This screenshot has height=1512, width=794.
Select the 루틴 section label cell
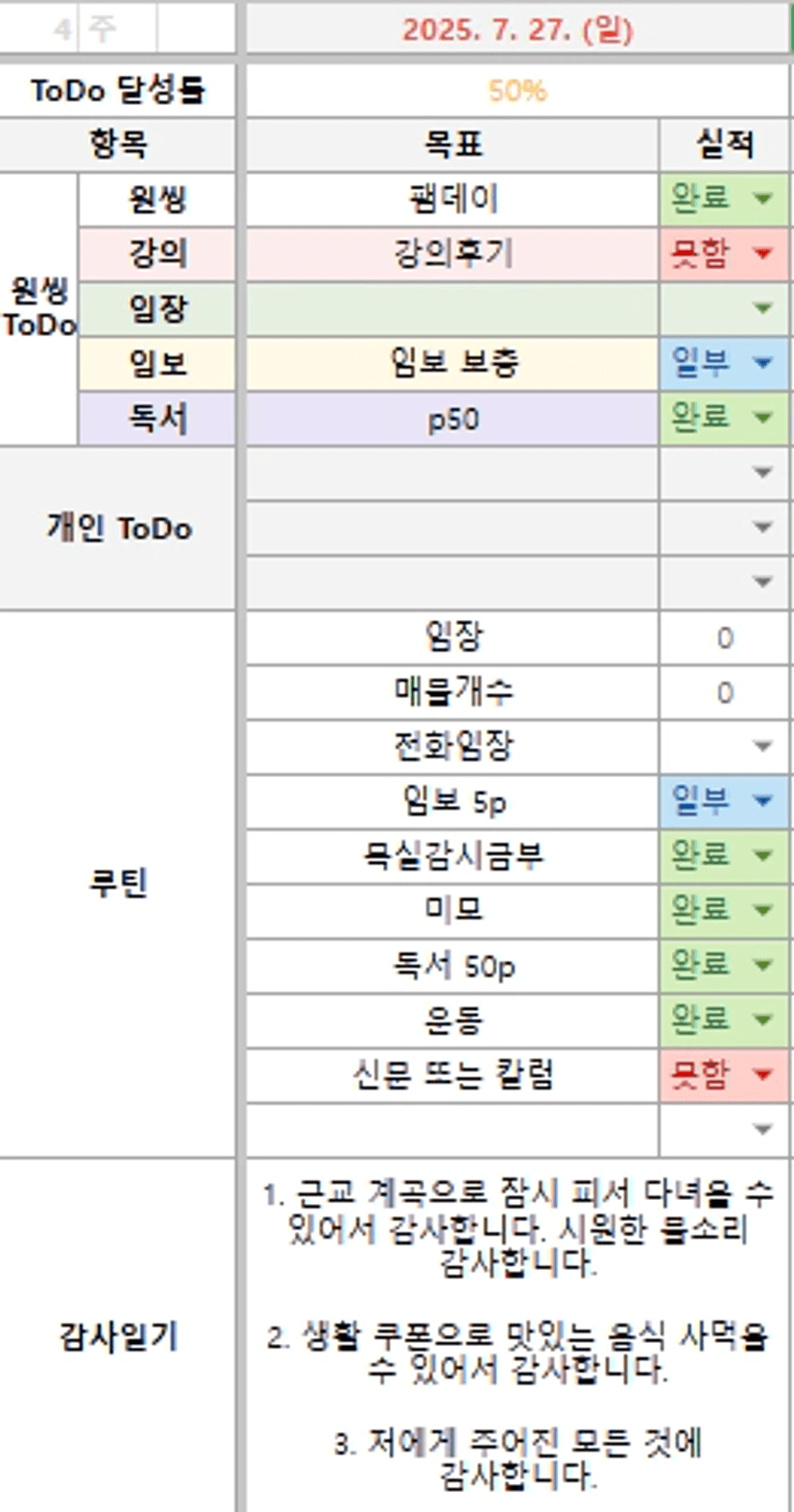117,883
